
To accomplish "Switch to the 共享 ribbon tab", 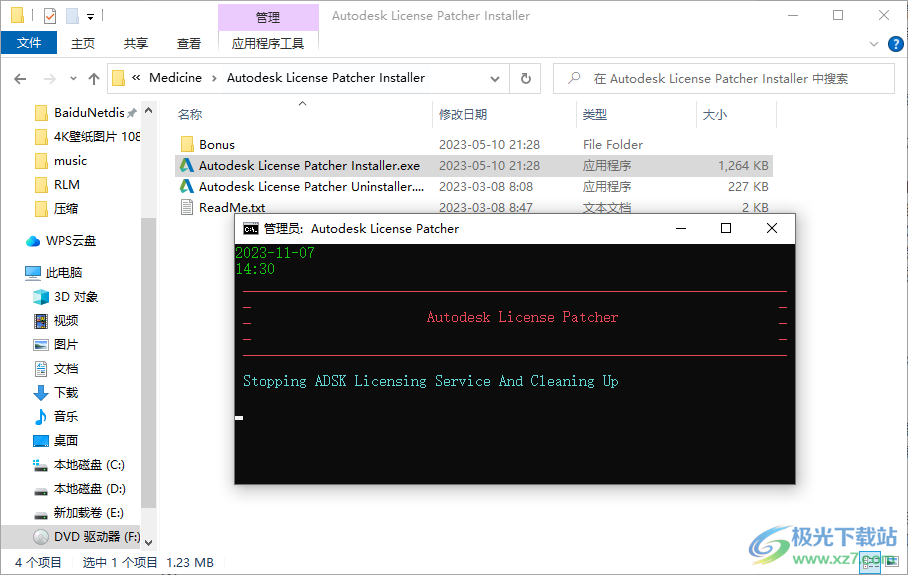I will (136, 43).
